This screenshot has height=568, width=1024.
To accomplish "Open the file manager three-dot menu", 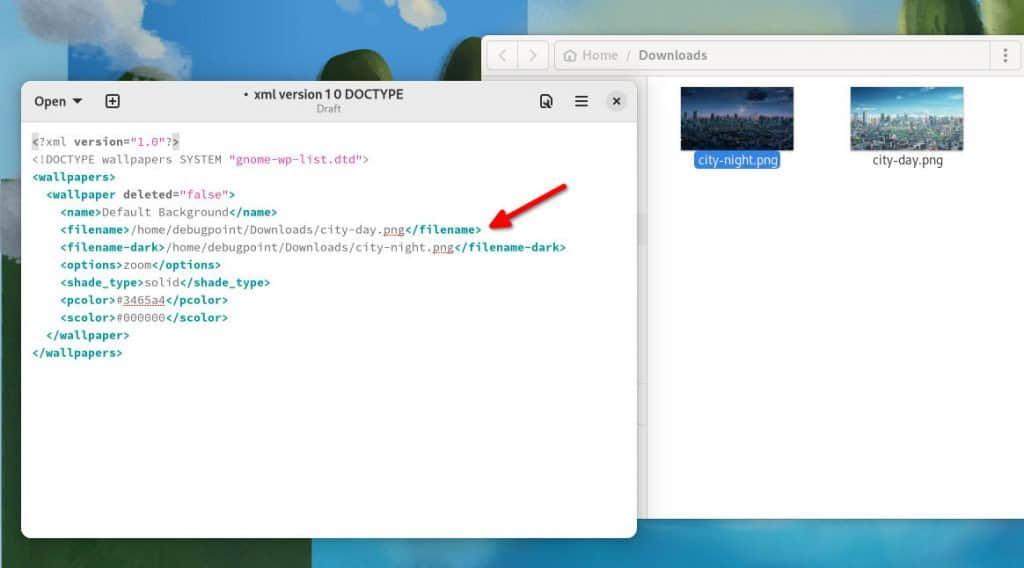I will [x=1005, y=55].
